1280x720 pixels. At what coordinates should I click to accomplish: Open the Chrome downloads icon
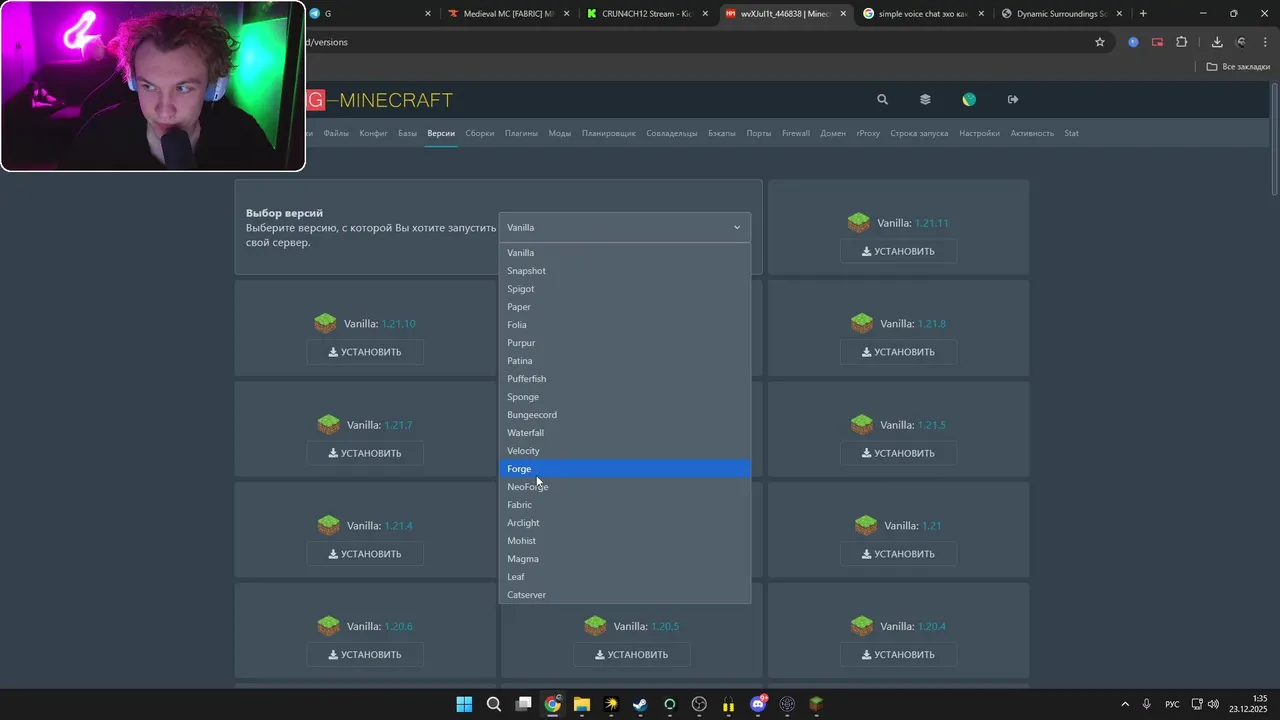(x=1217, y=42)
